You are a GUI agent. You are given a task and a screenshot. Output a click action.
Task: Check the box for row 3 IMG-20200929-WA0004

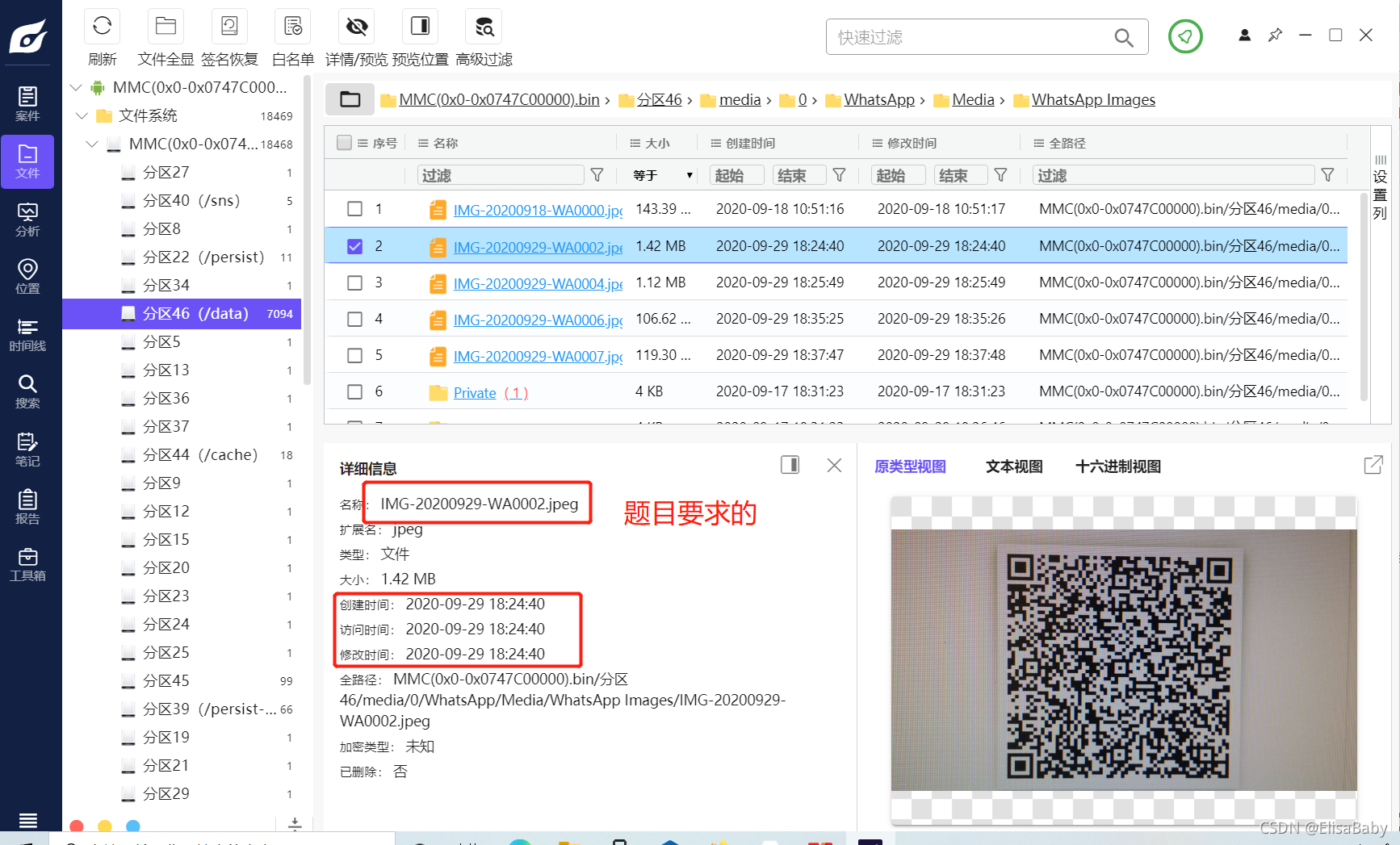tap(354, 282)
